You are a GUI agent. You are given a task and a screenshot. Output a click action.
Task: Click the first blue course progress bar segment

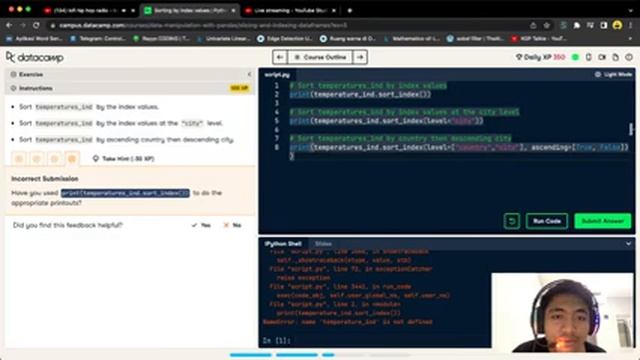[x=251, y=355]
